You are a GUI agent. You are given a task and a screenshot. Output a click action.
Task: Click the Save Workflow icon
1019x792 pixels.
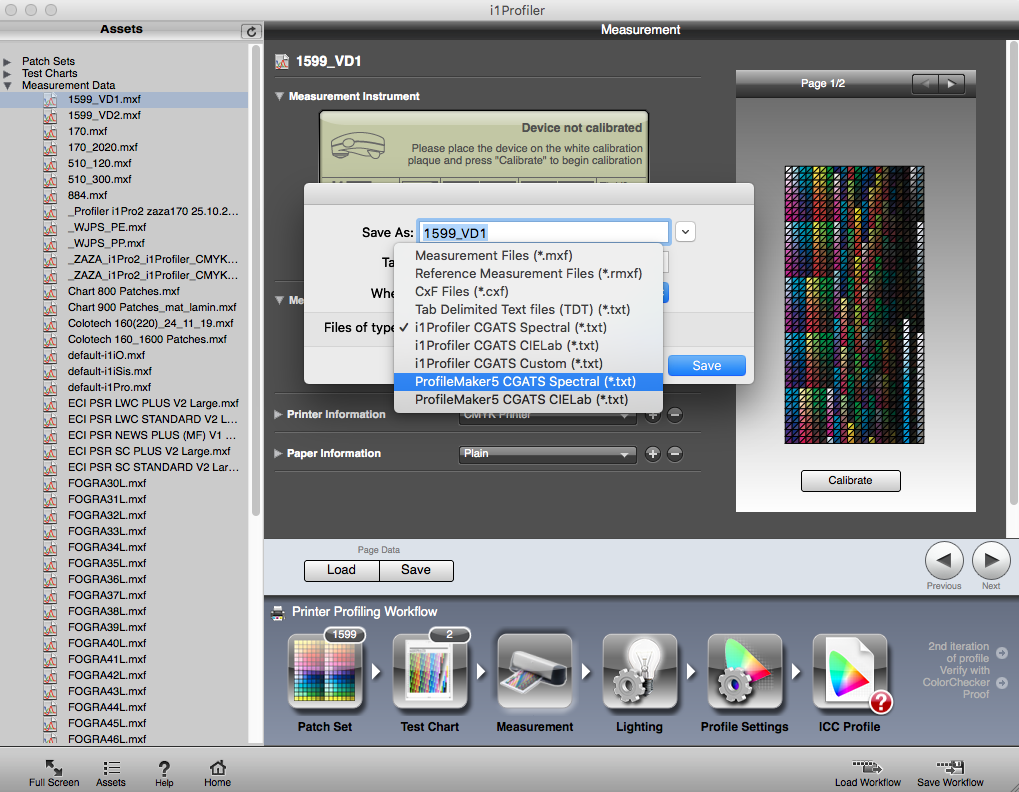click(x=950, y=767)
